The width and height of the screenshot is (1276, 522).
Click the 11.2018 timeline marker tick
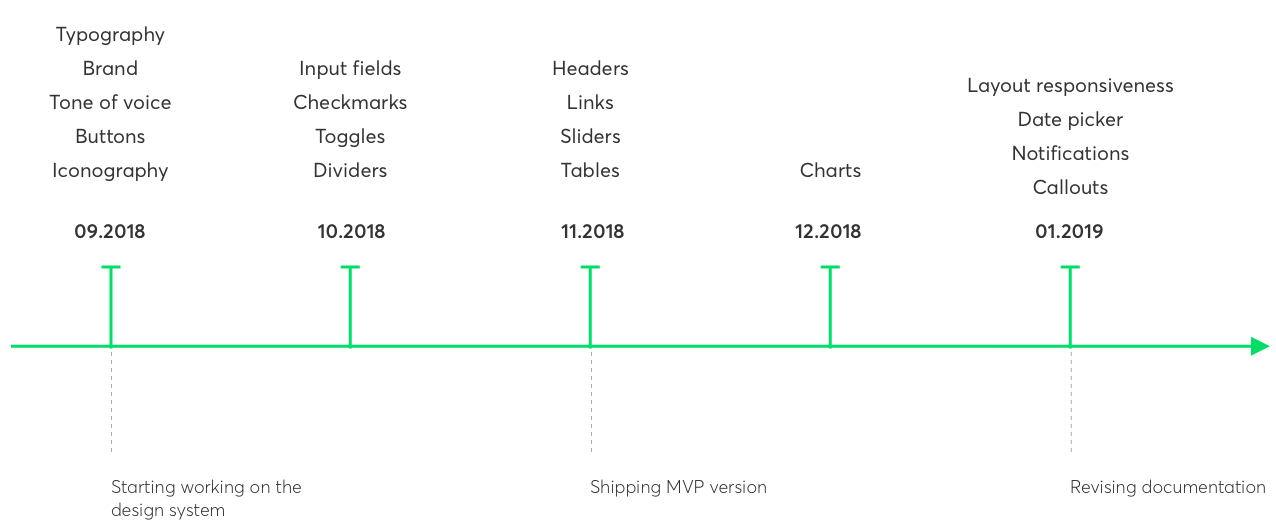pos(590,305)
